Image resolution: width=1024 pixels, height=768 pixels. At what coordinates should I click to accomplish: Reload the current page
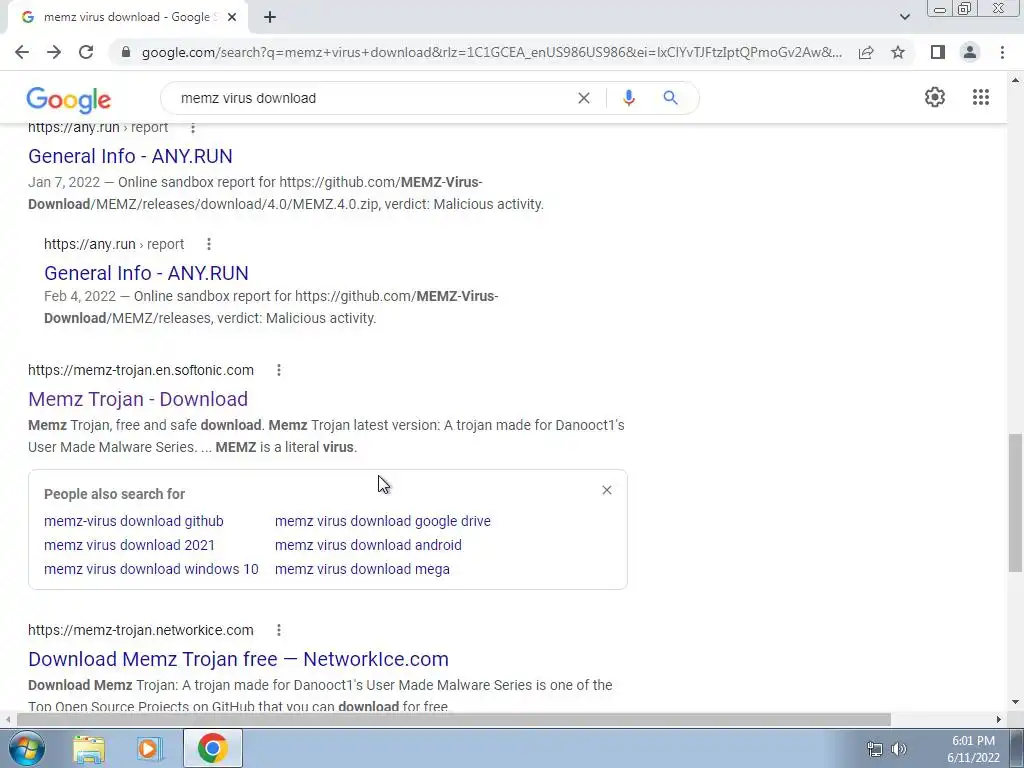coord(86,52)
